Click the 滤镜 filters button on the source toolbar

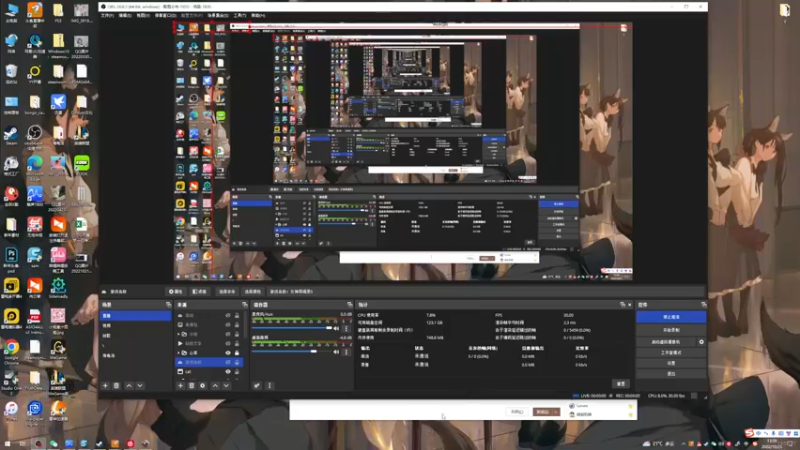(200, 292)
